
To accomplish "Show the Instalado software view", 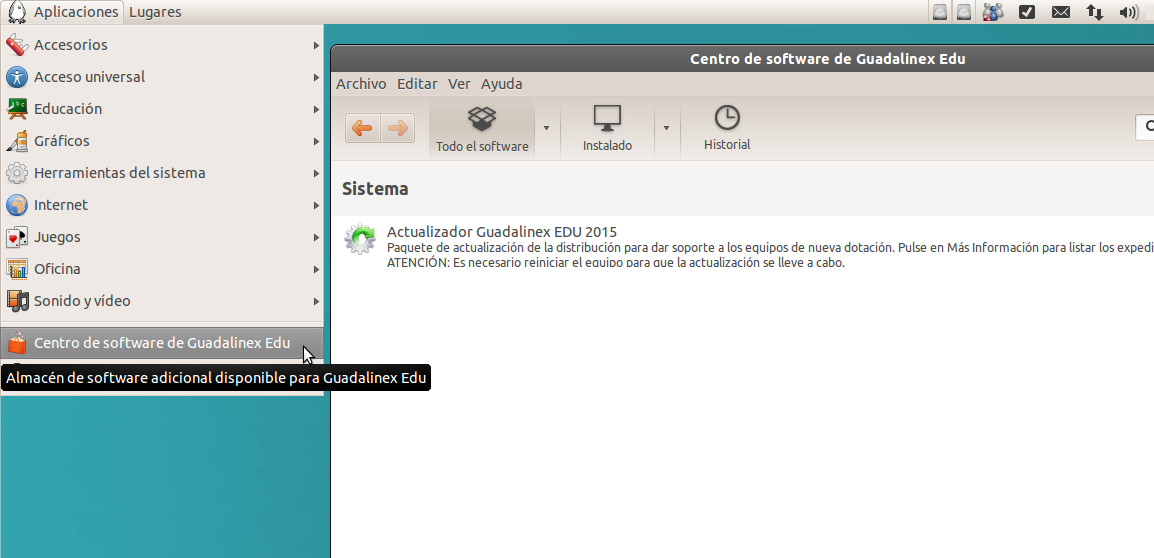I will pos(608,129).
